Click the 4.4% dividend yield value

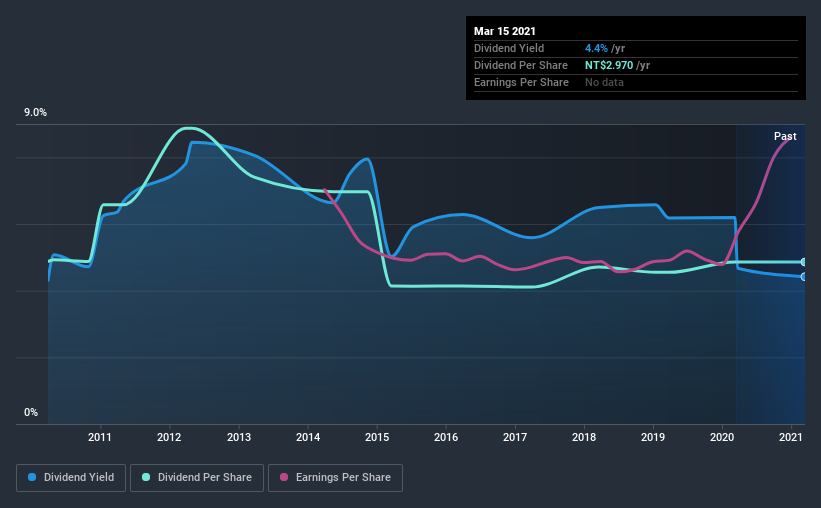tap(596, 48)
